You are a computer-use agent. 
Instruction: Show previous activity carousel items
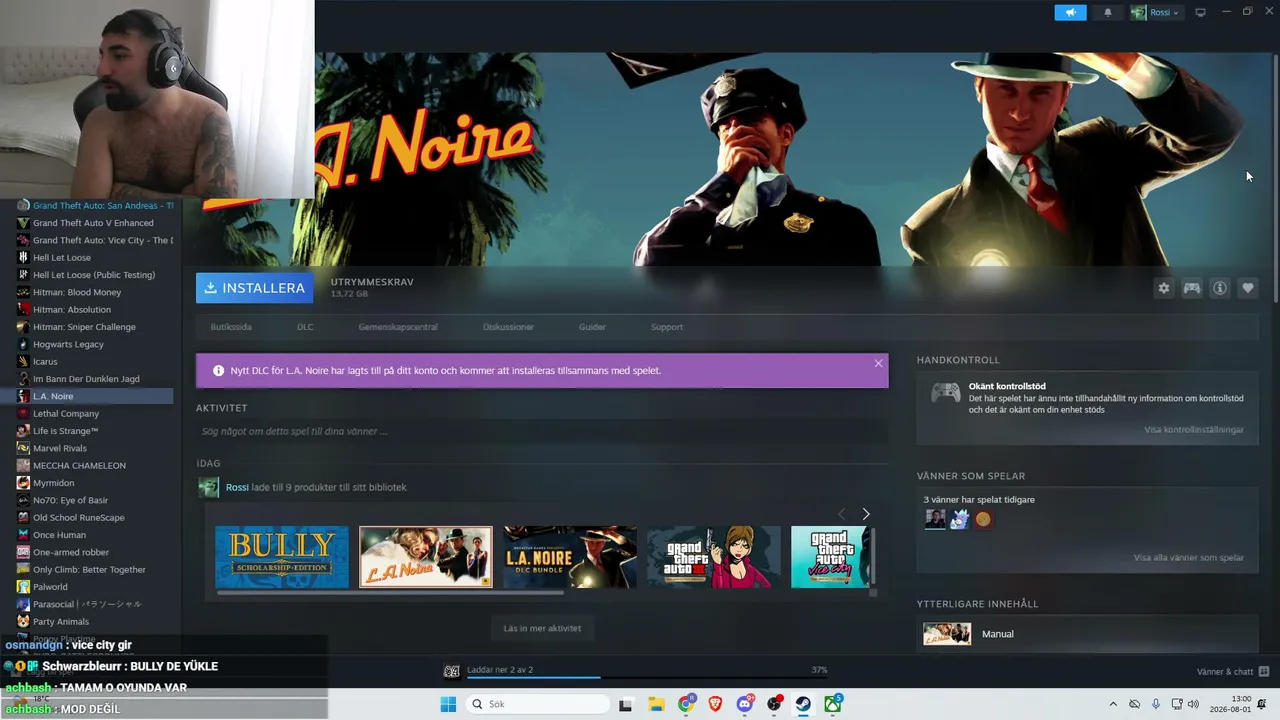(841, 514)
